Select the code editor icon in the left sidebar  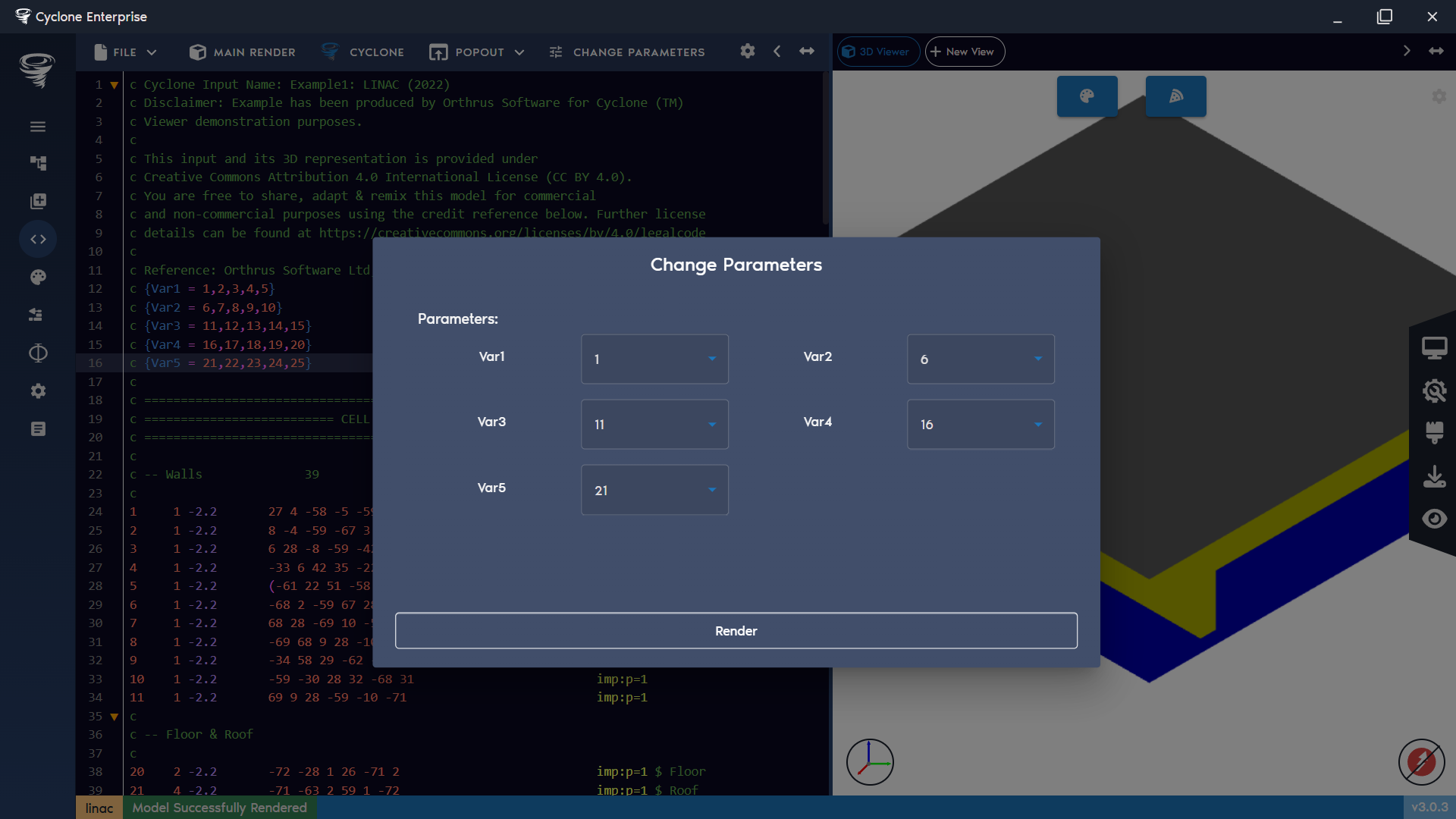[38, 239]
